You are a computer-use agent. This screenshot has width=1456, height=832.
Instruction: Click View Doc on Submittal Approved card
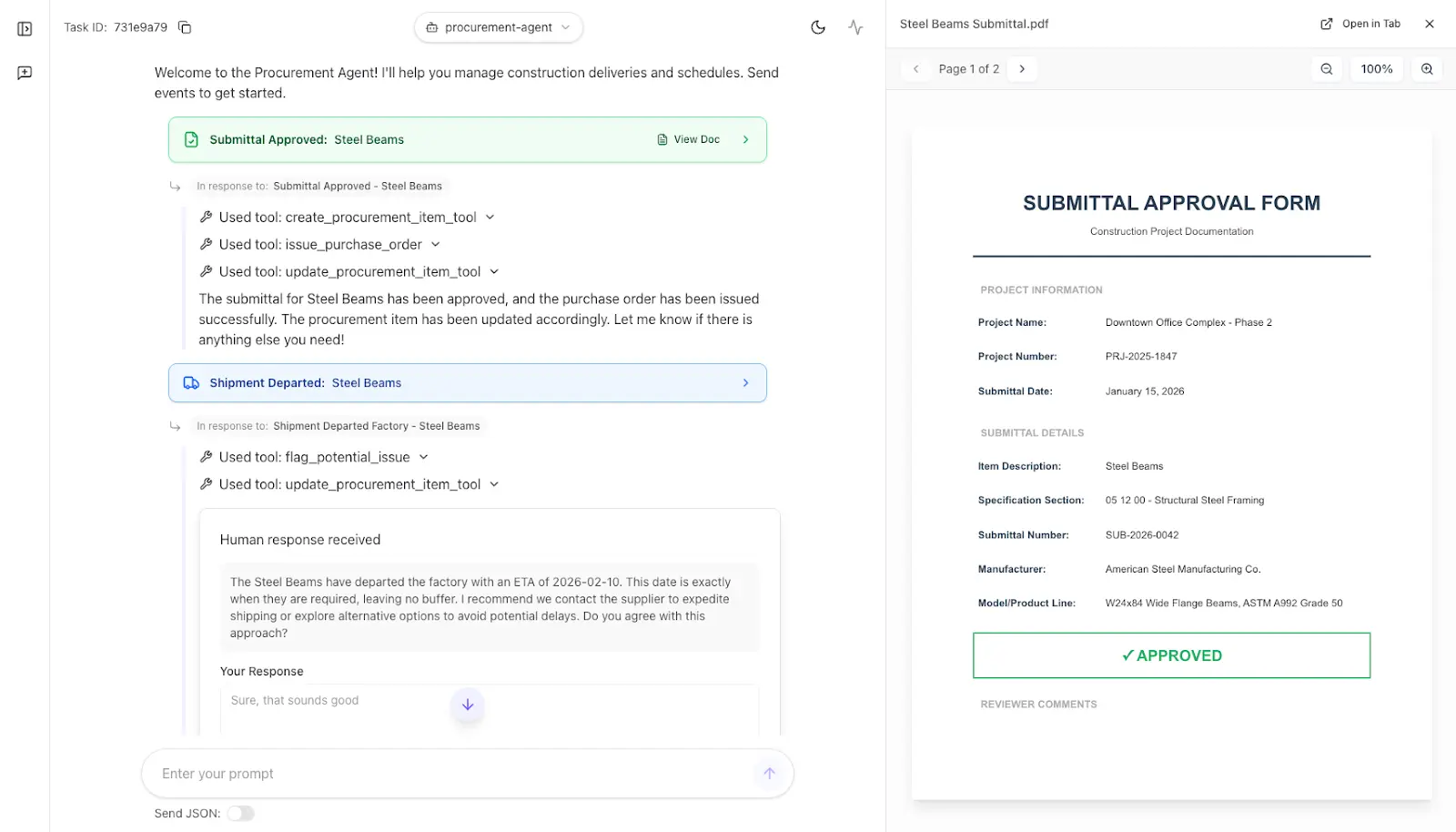tap(689, 140)
